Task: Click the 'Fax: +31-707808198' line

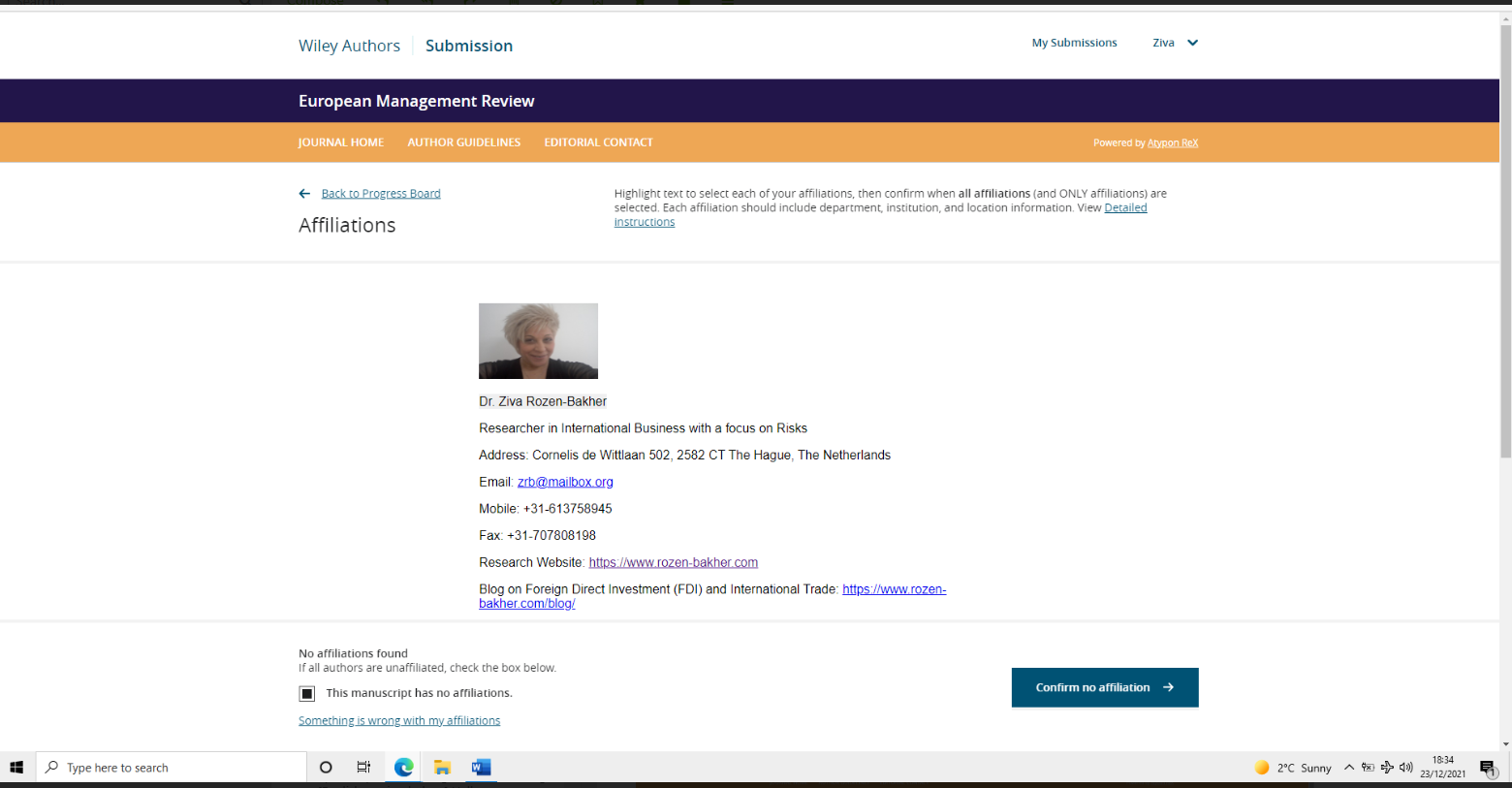Action: (x=537, y=535)
